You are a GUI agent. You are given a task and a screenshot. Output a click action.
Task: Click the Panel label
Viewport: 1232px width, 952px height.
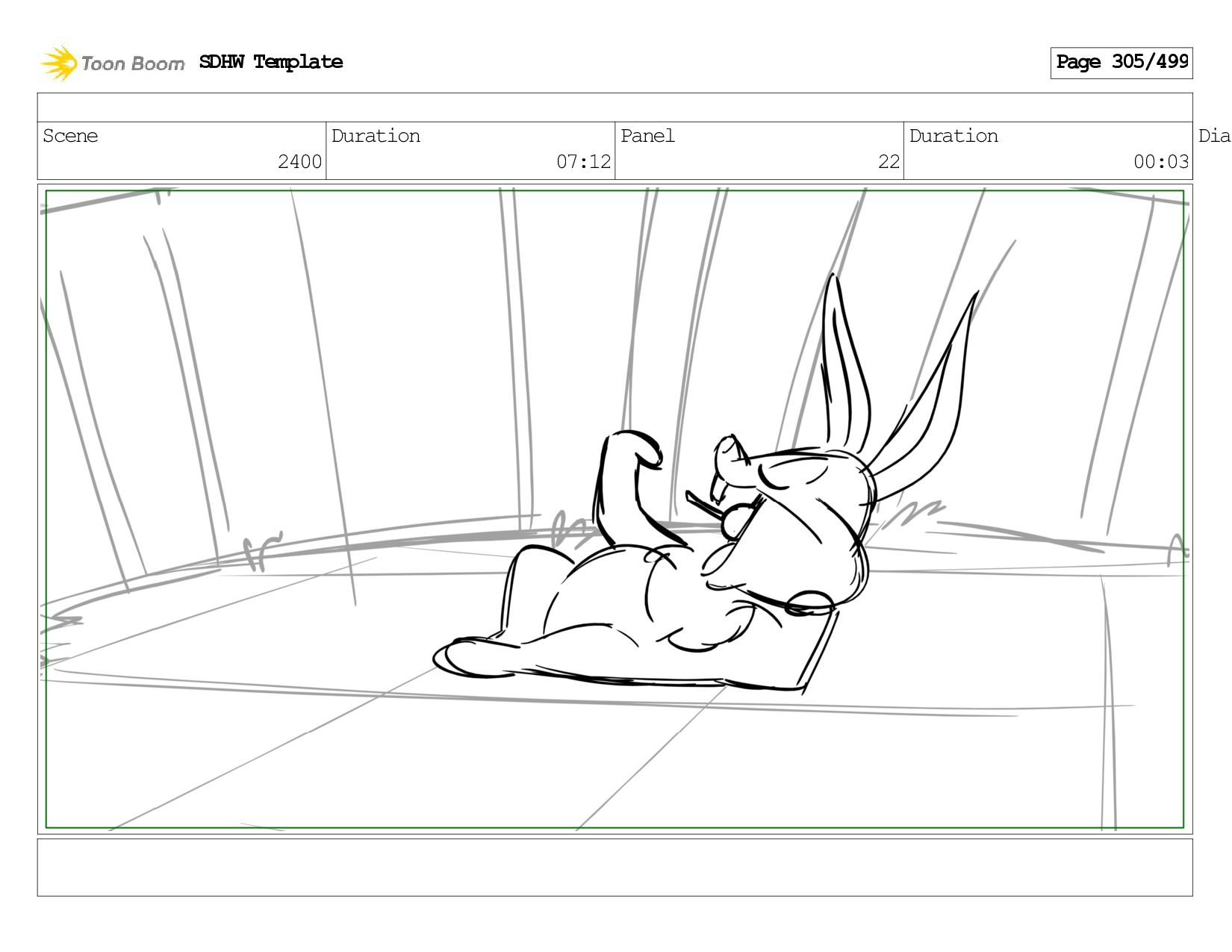pos(647,136)
